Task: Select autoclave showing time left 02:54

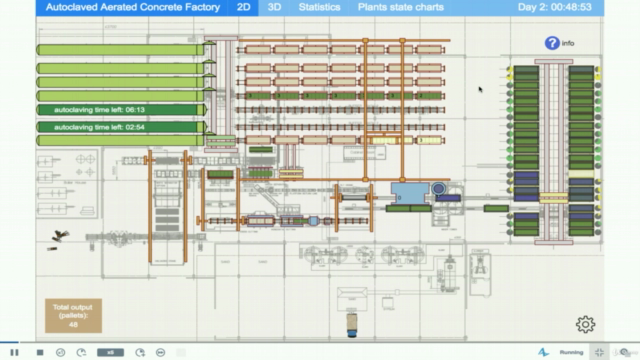Action: (x=122, y=127)
